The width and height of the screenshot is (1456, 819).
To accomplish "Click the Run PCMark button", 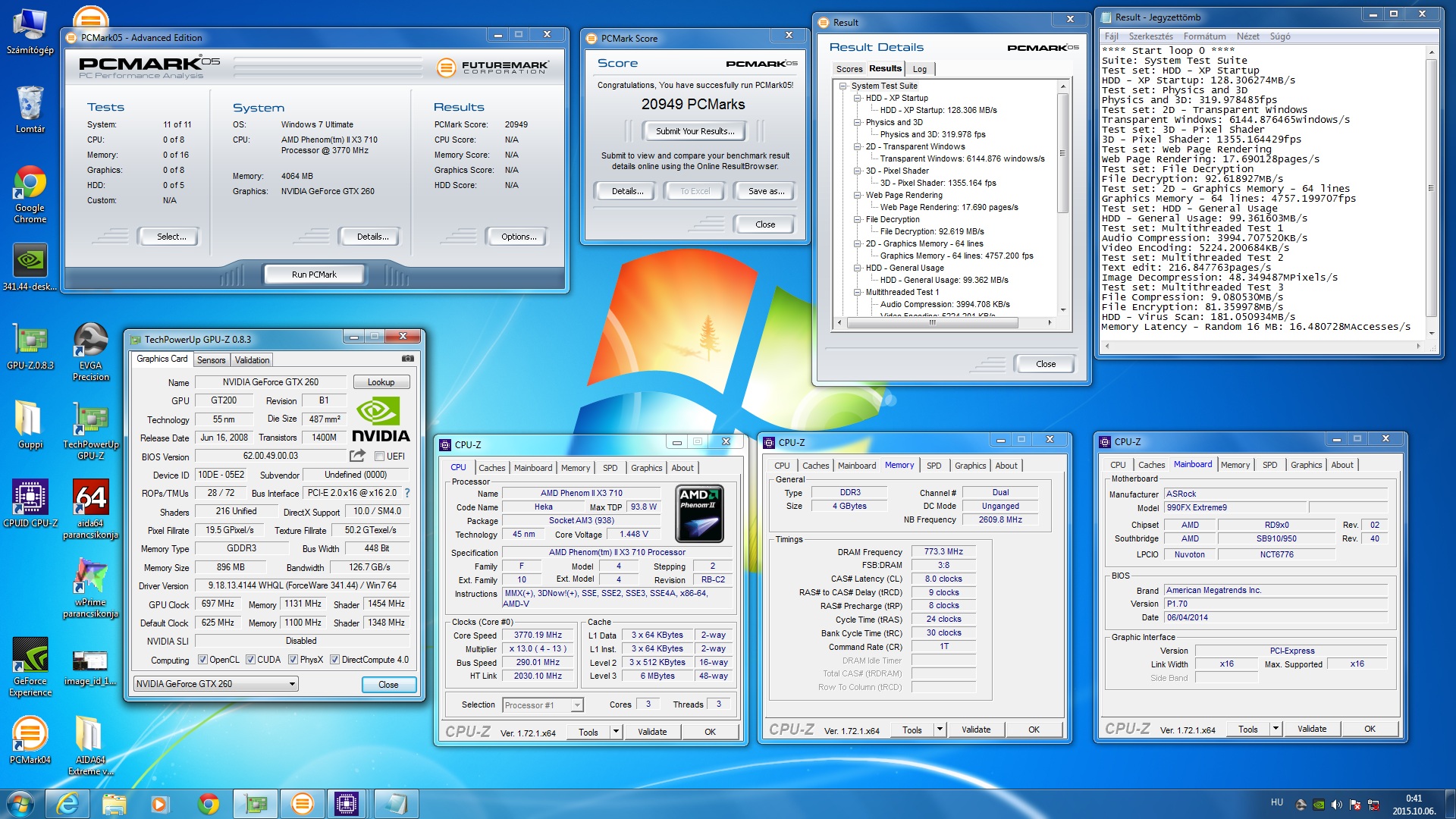I will click(314, 275).
